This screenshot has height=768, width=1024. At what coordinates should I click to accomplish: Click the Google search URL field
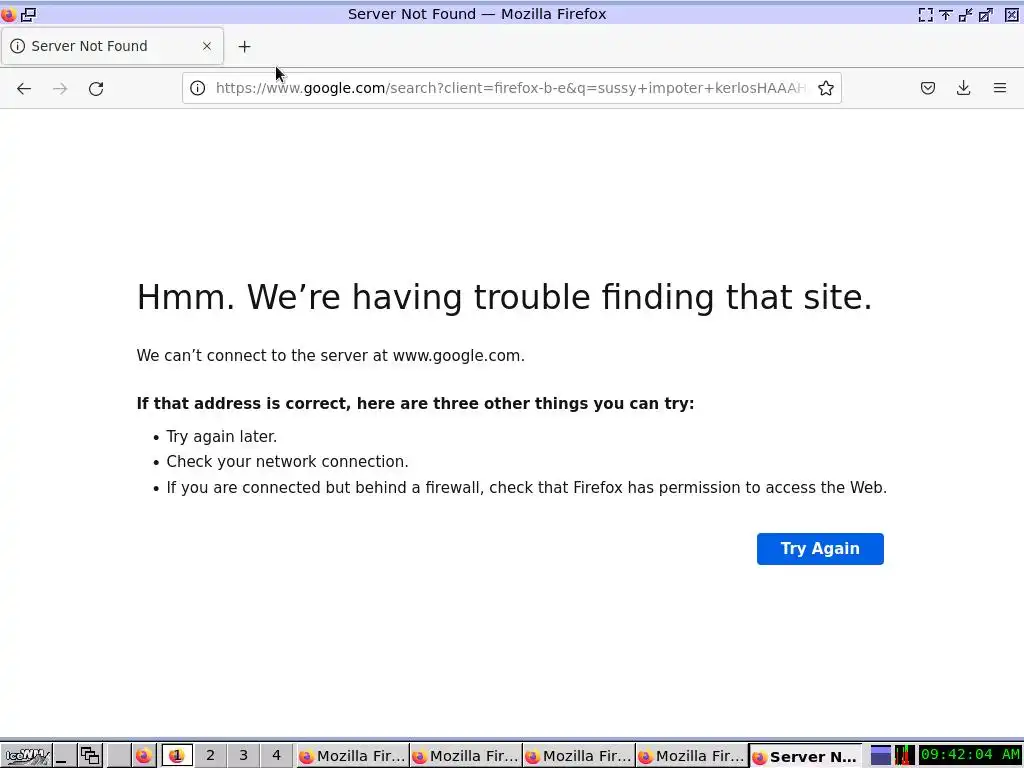[x=511, y=88]
